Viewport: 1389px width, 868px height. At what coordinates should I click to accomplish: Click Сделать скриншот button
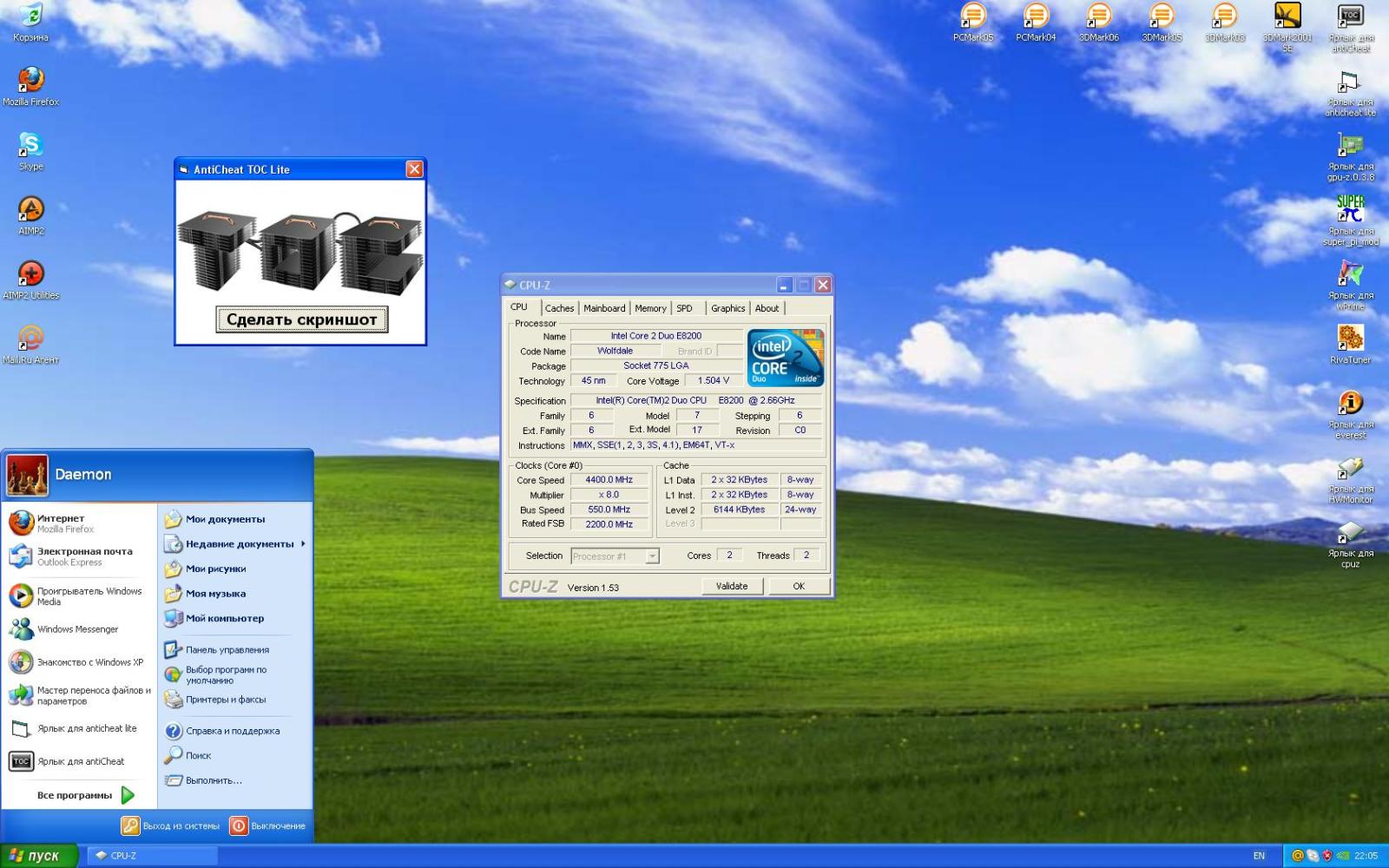[301, 319]
